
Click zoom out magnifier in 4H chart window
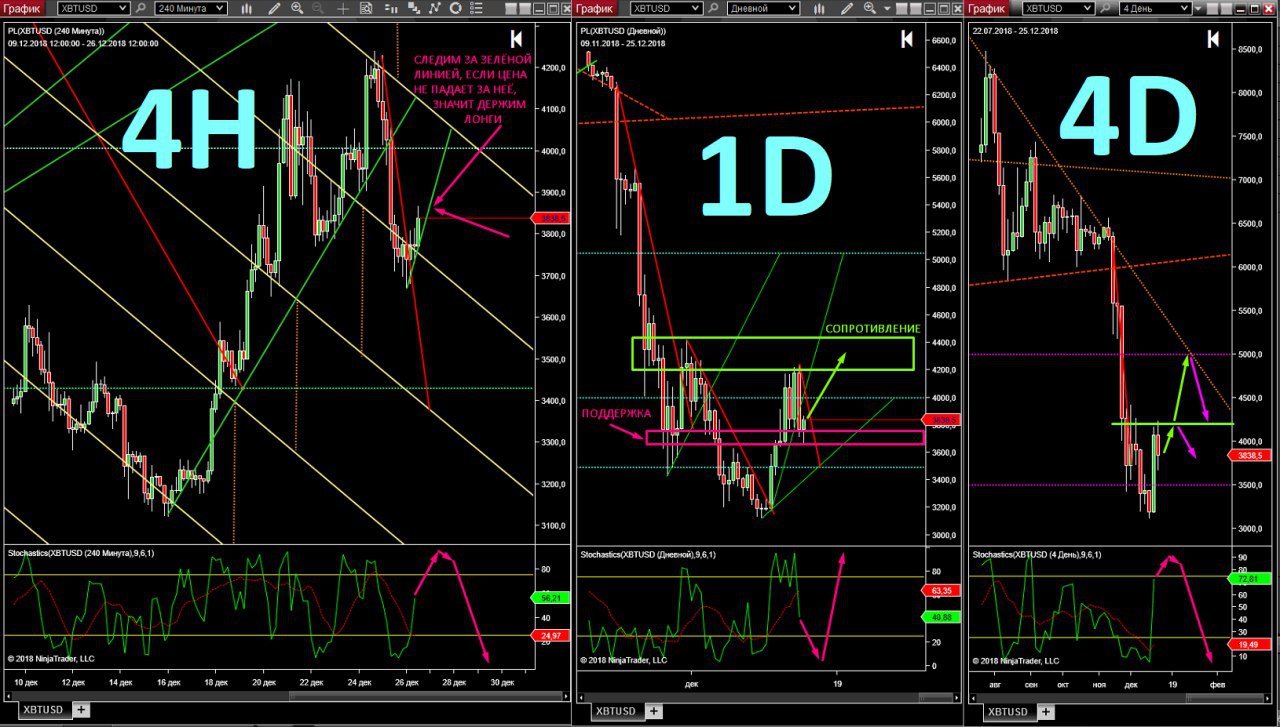[318, 8]
